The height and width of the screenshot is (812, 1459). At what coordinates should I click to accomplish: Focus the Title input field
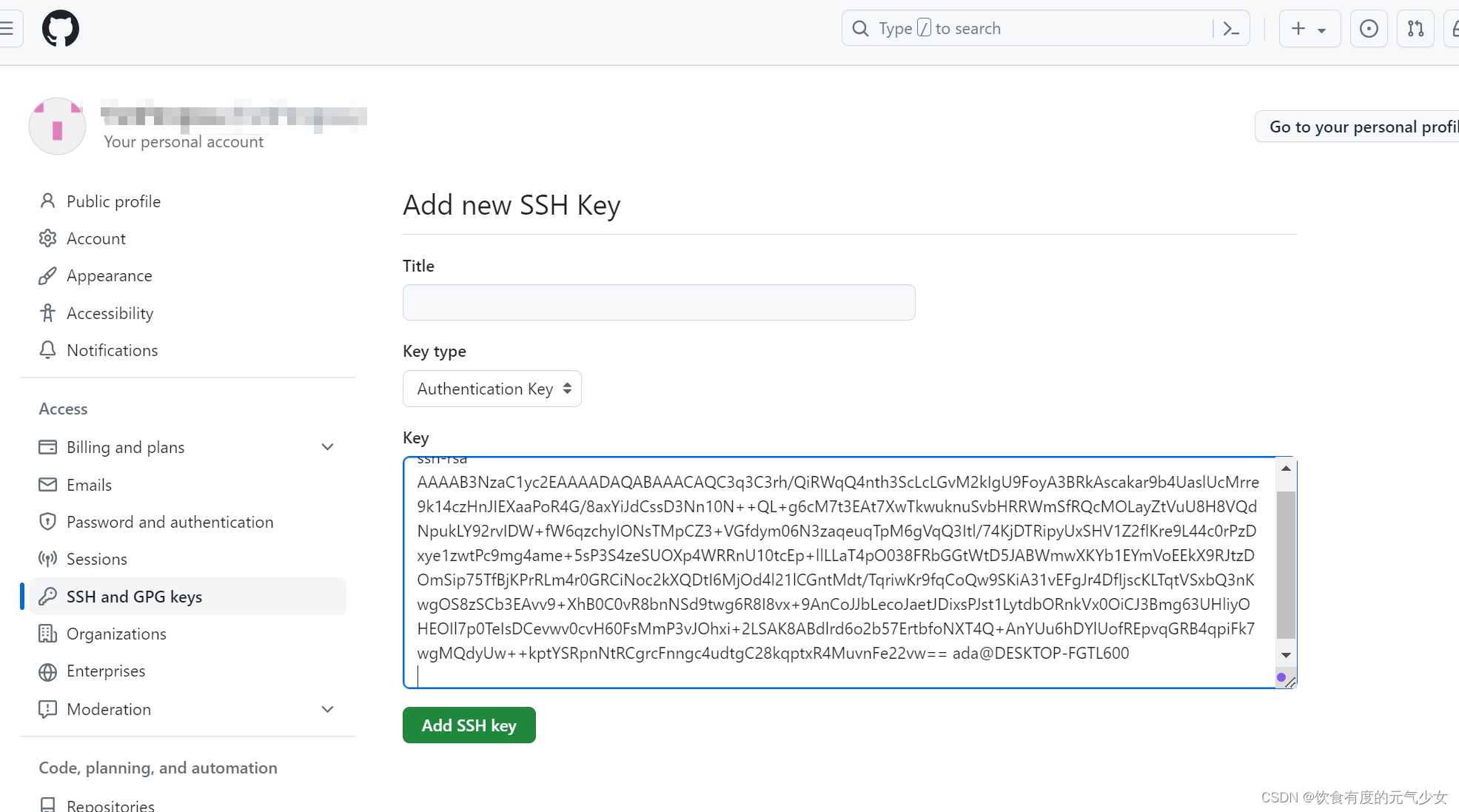pos(659,302)
